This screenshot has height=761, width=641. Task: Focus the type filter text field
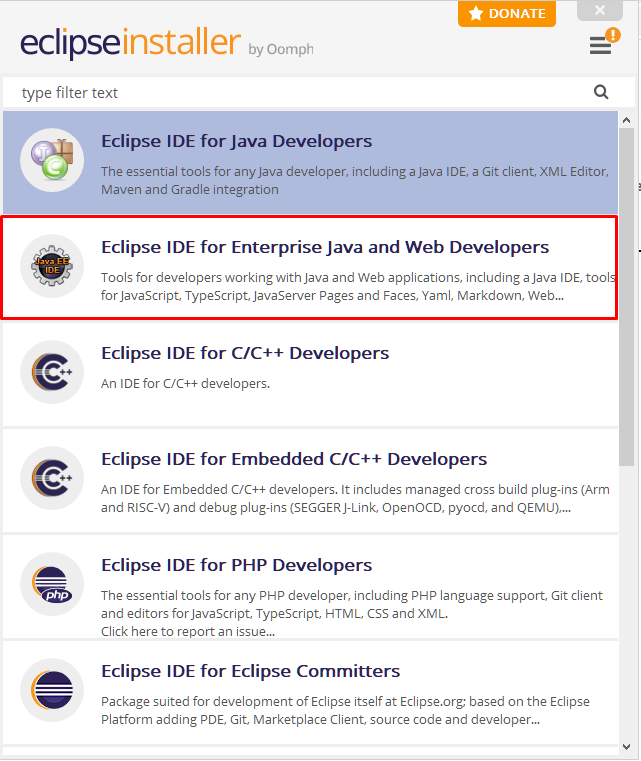tap(319, 92)
